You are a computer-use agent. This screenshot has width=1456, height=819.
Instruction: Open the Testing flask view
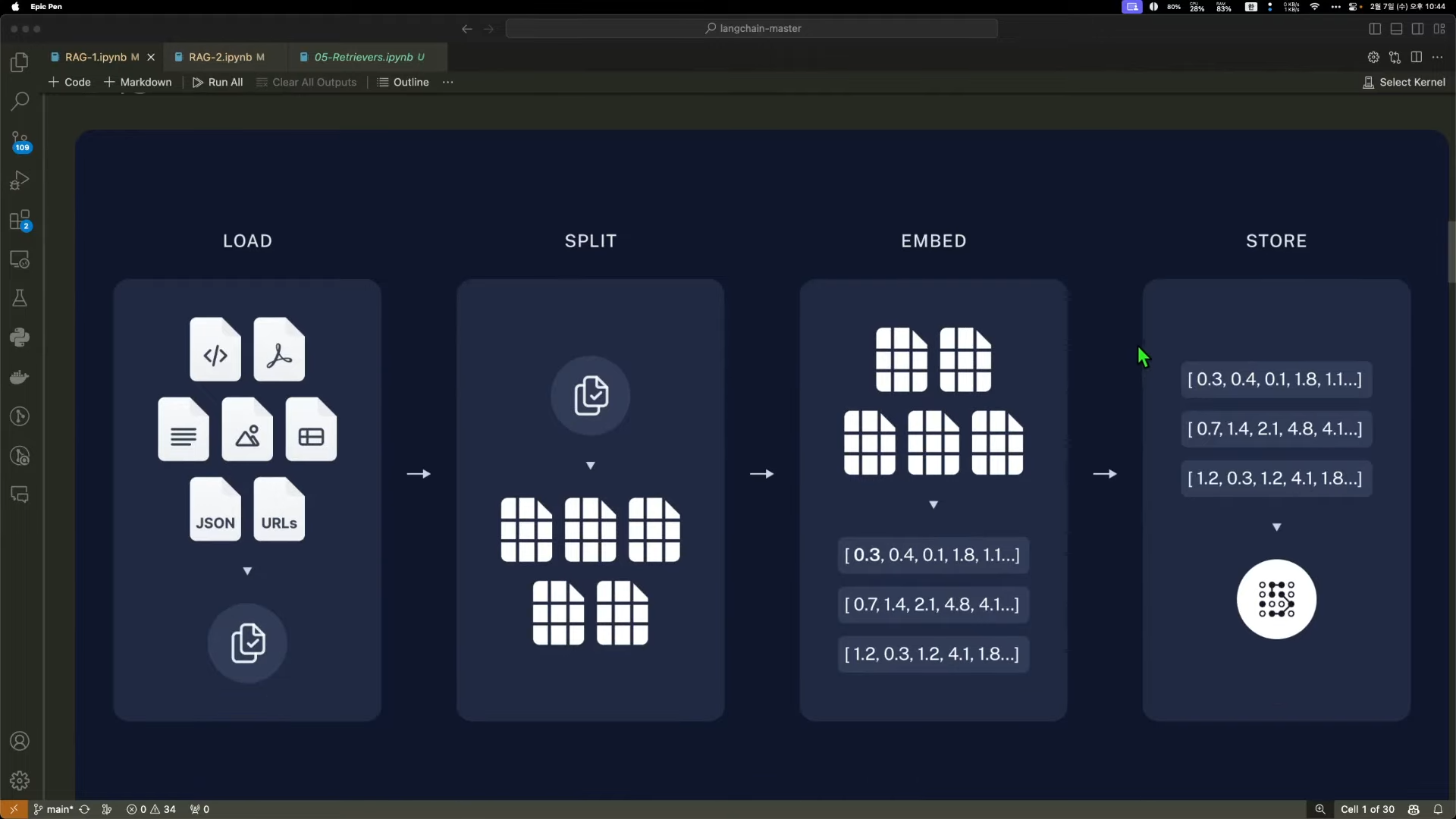click(x=20, y=298)
